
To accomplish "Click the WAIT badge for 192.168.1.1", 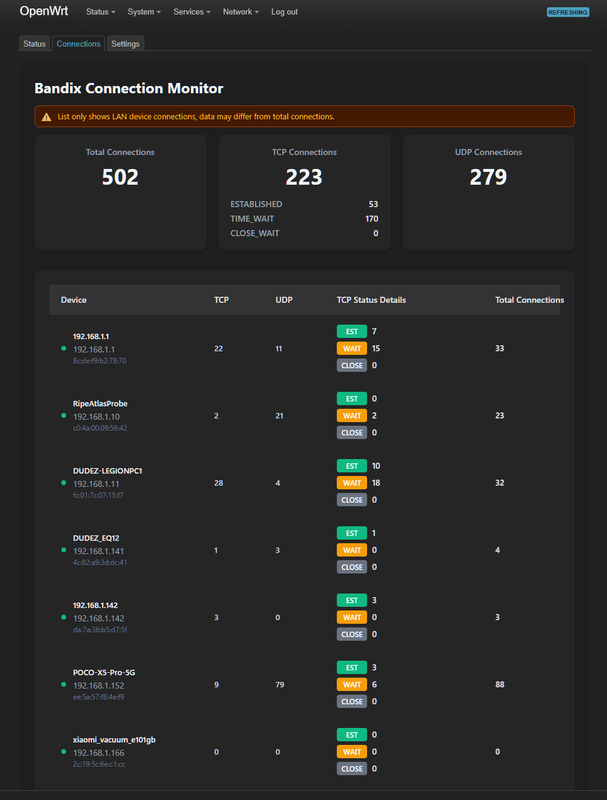I will coord(352,348).
